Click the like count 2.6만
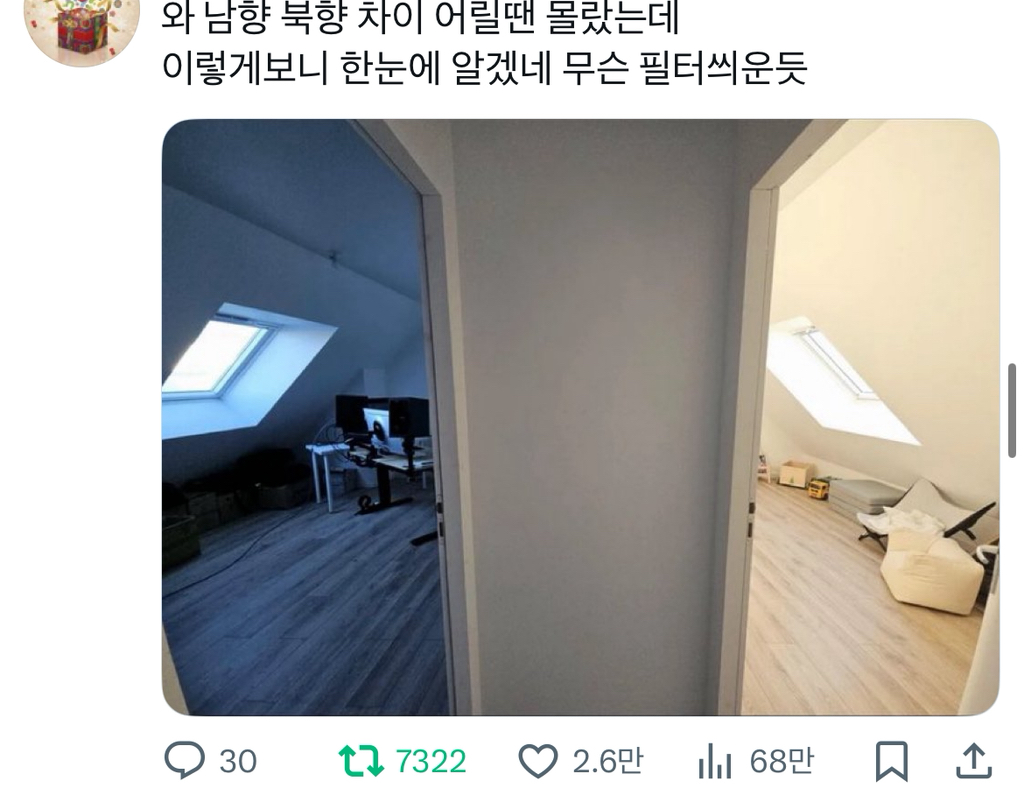 (607, 761)
